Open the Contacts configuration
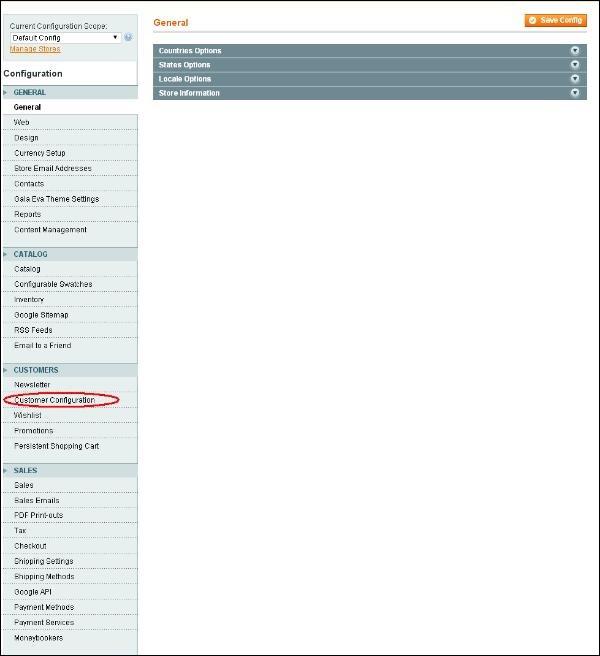 click(x=29, y=184)
